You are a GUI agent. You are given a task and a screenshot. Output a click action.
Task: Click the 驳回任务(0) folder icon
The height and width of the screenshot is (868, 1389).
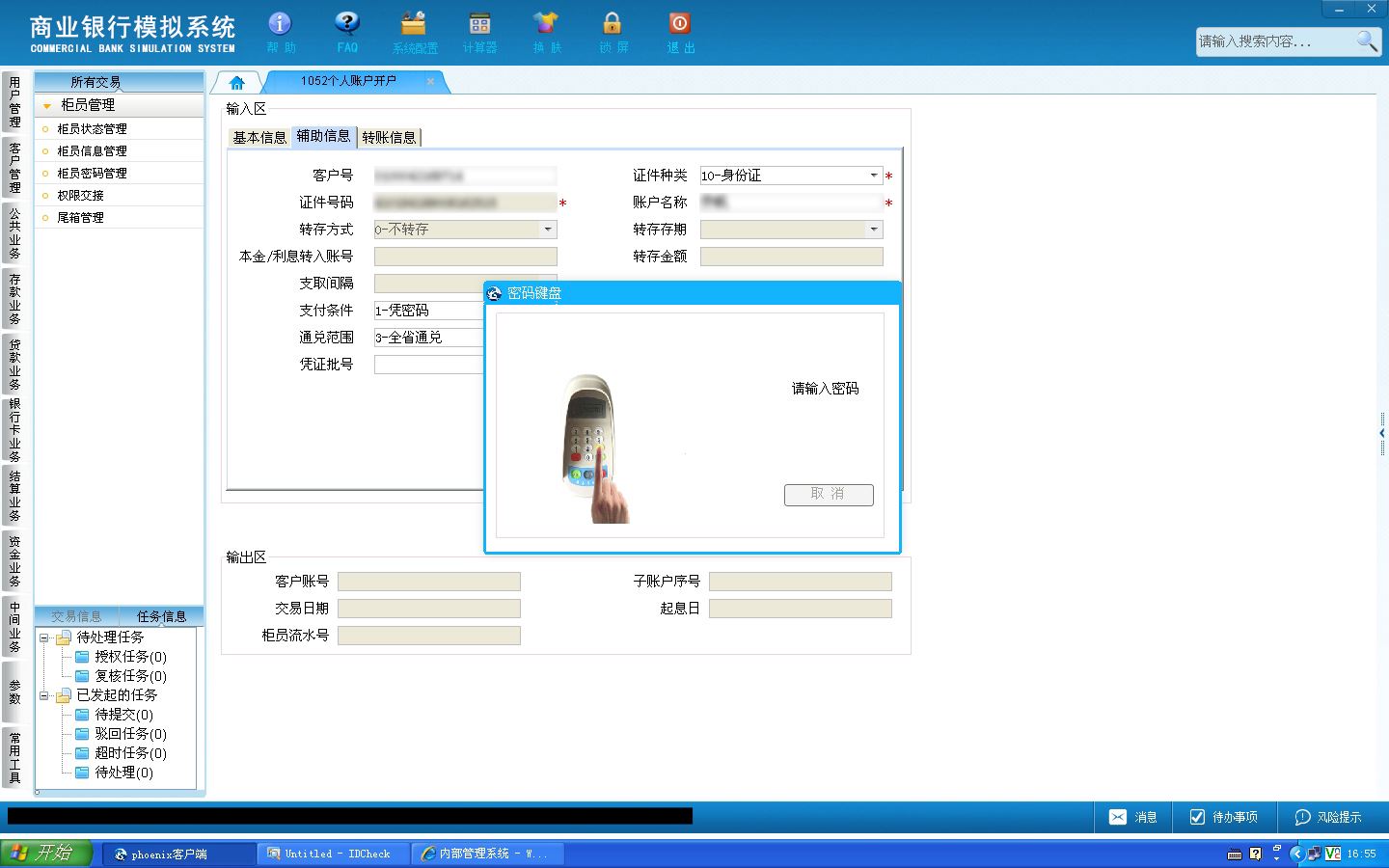[x=83, y=734]
